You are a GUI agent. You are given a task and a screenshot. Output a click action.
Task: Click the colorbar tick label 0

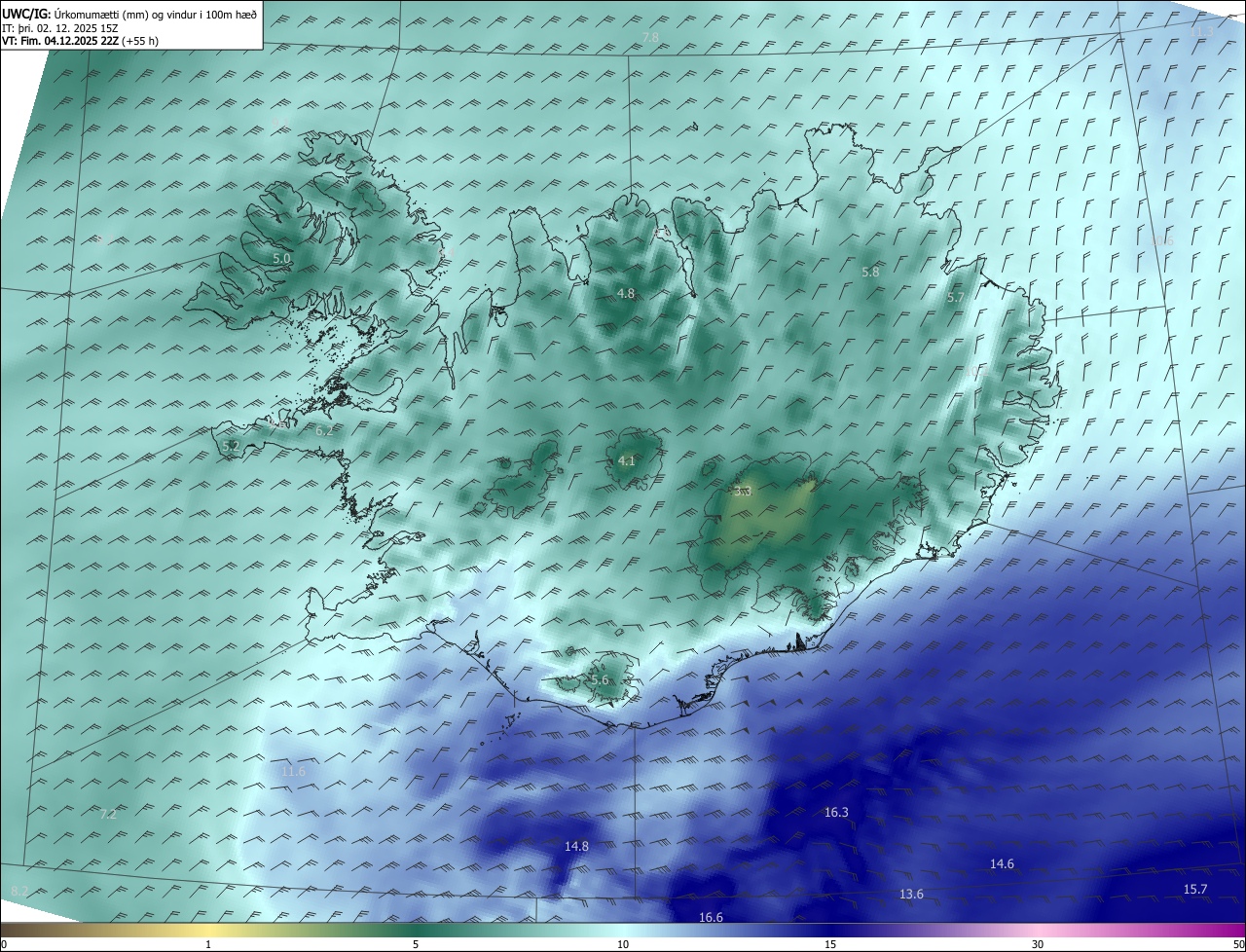(3, 945)
